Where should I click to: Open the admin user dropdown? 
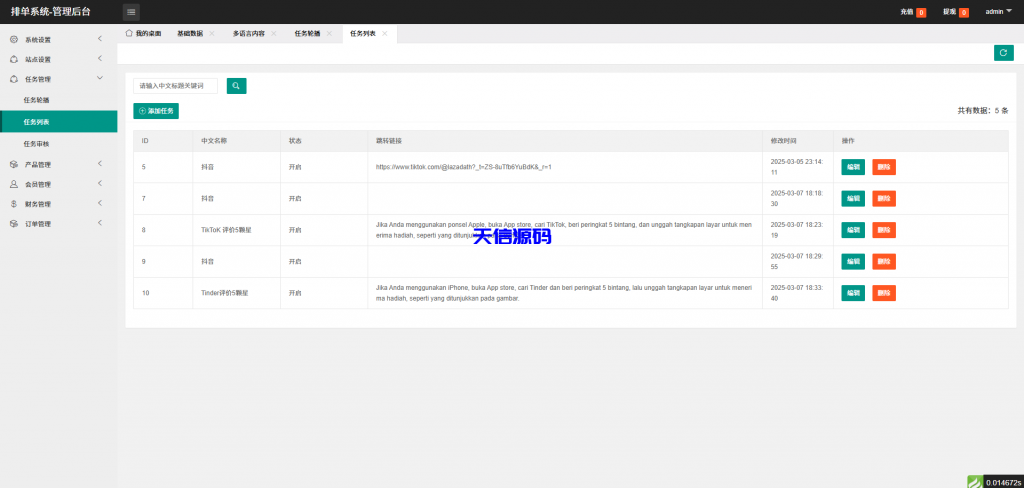pos(998,12)
